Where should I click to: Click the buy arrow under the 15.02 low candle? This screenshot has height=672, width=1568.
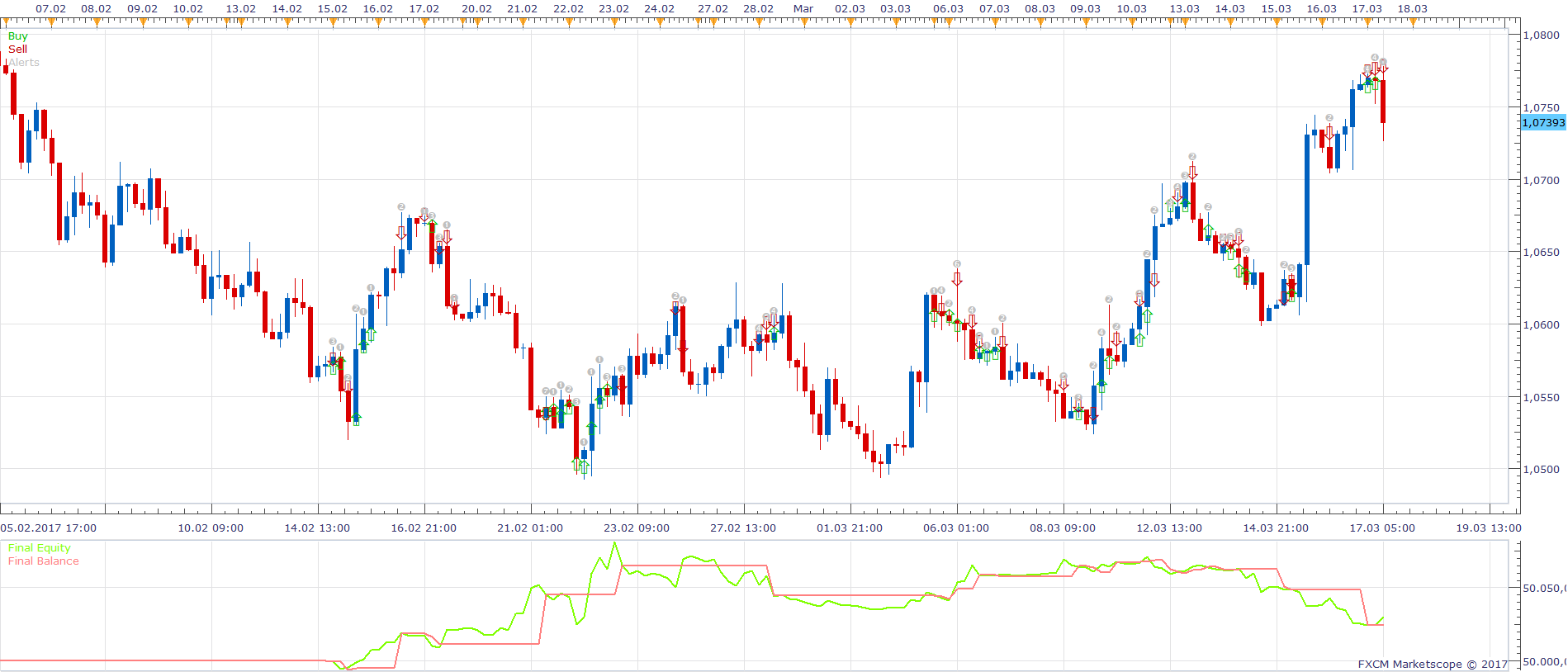pyautogui.click(x=356, y=419)
